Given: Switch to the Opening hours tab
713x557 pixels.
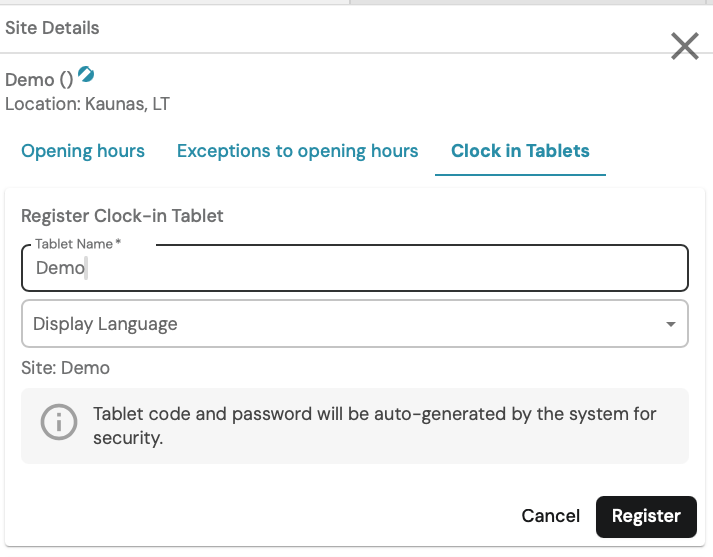Looking at the screenshot, I should (x=83, y=151).
